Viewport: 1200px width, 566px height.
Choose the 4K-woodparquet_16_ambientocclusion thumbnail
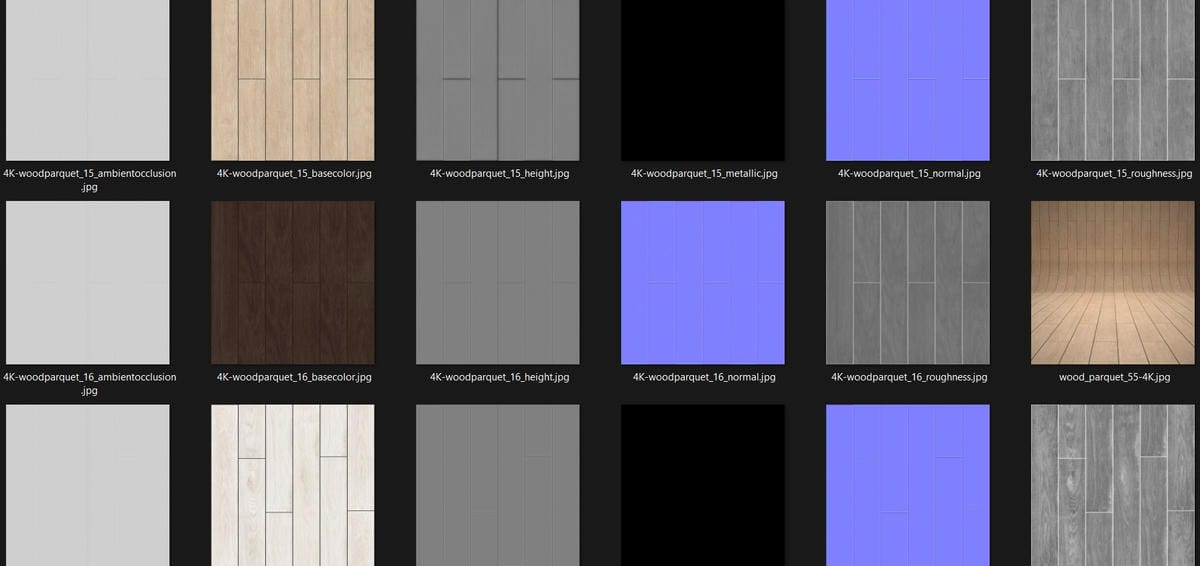pos(88,282)
